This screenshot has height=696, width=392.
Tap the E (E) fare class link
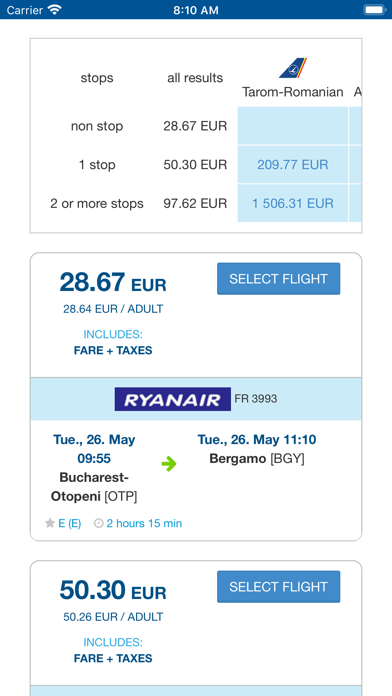pos(70,523)
